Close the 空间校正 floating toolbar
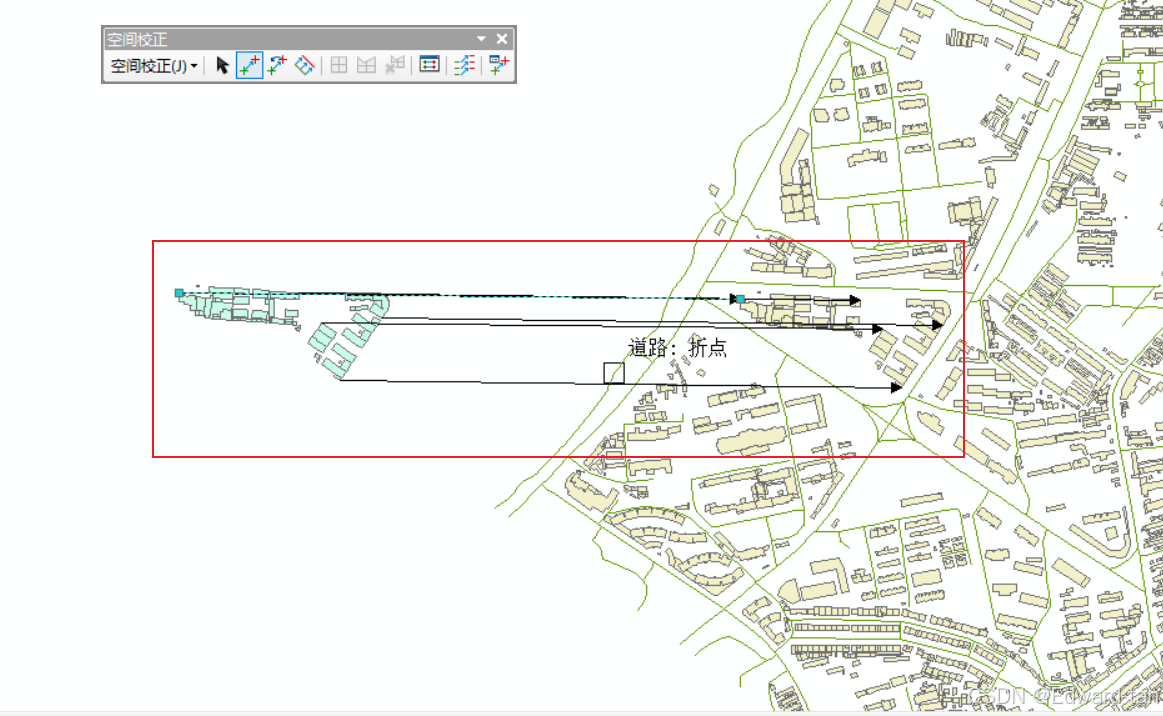The image size is (1163, 716). tap(502, 39)
